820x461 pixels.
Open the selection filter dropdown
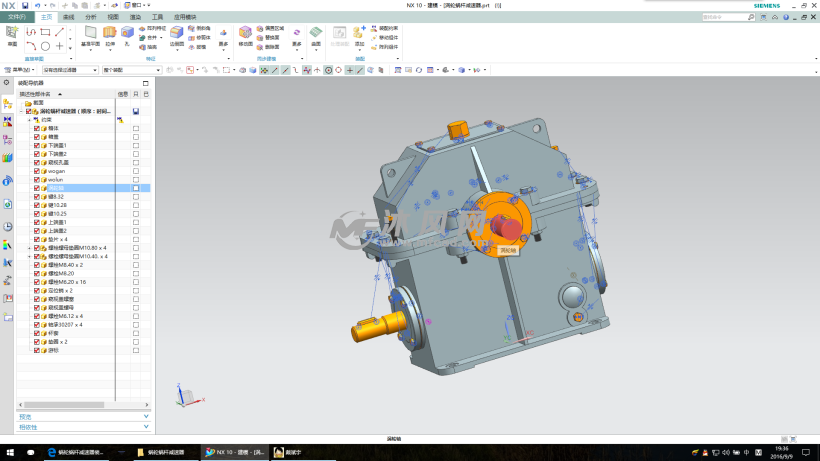click(70, 70)
